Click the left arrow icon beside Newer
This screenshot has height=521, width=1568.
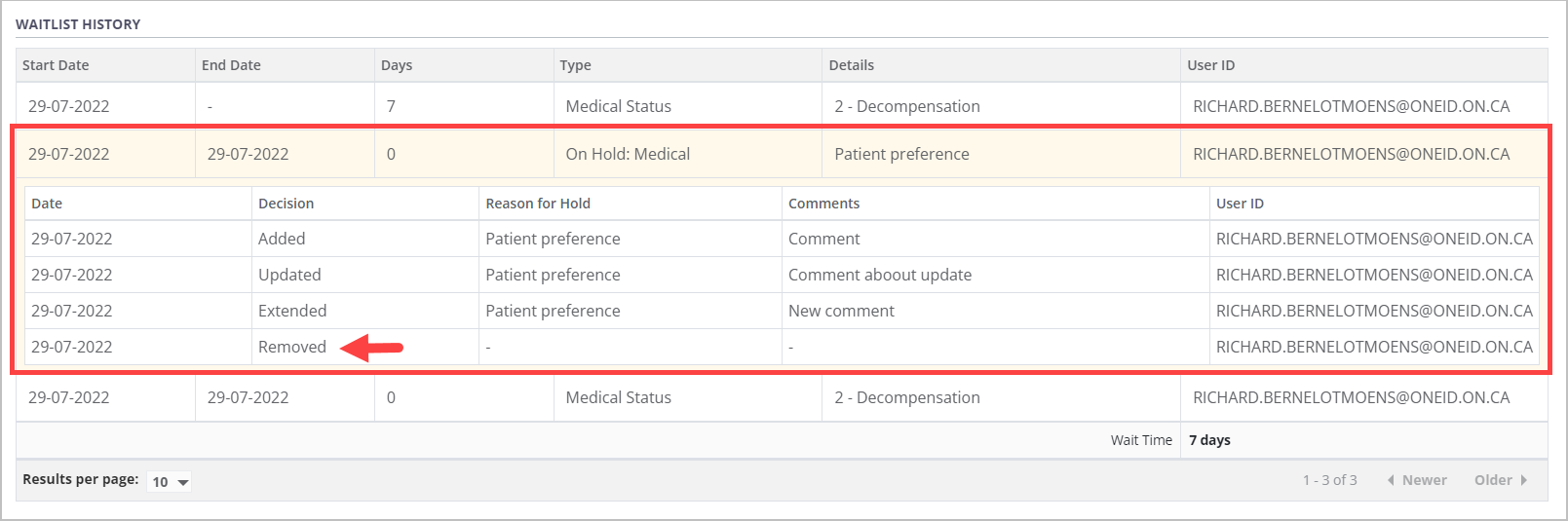pos(1391,480)
